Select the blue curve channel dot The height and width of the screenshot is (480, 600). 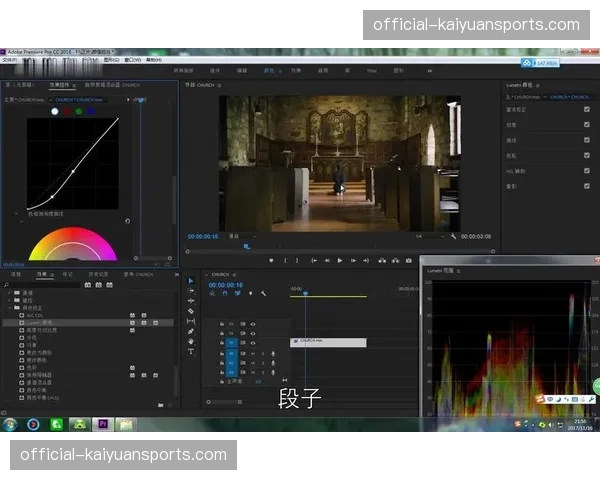(x=91, y=111)
